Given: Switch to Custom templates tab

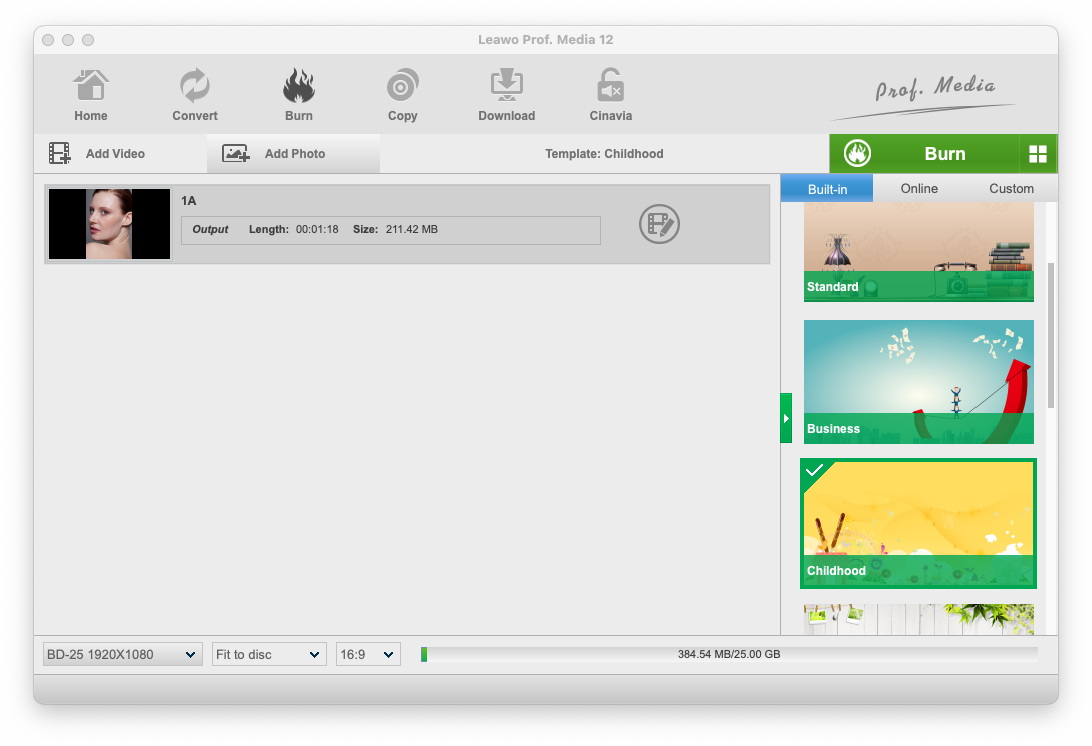Looking at the screenshot, I should pyautogui.click(x=1011, y=189).
